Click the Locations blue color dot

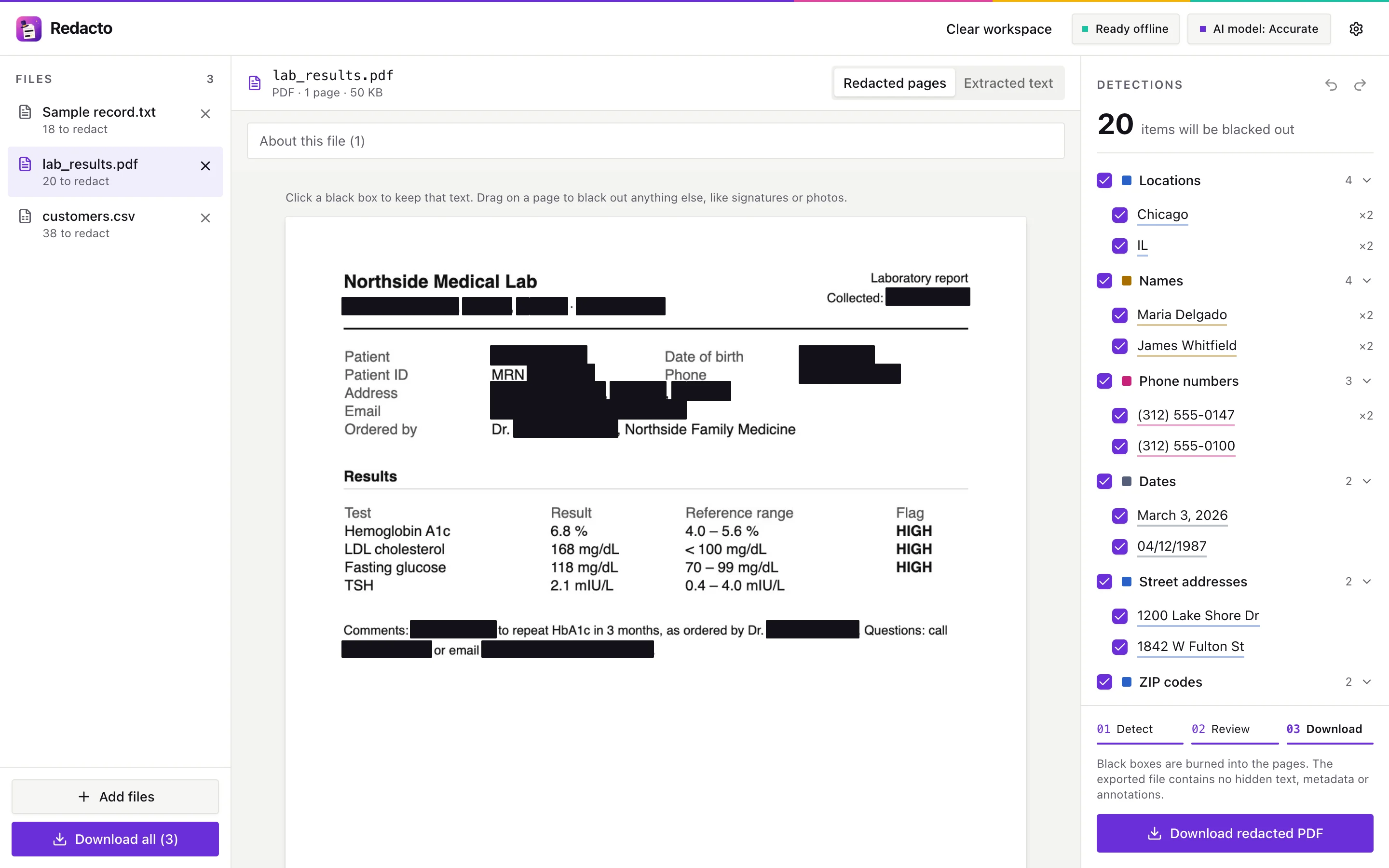tap(1127, 180)
